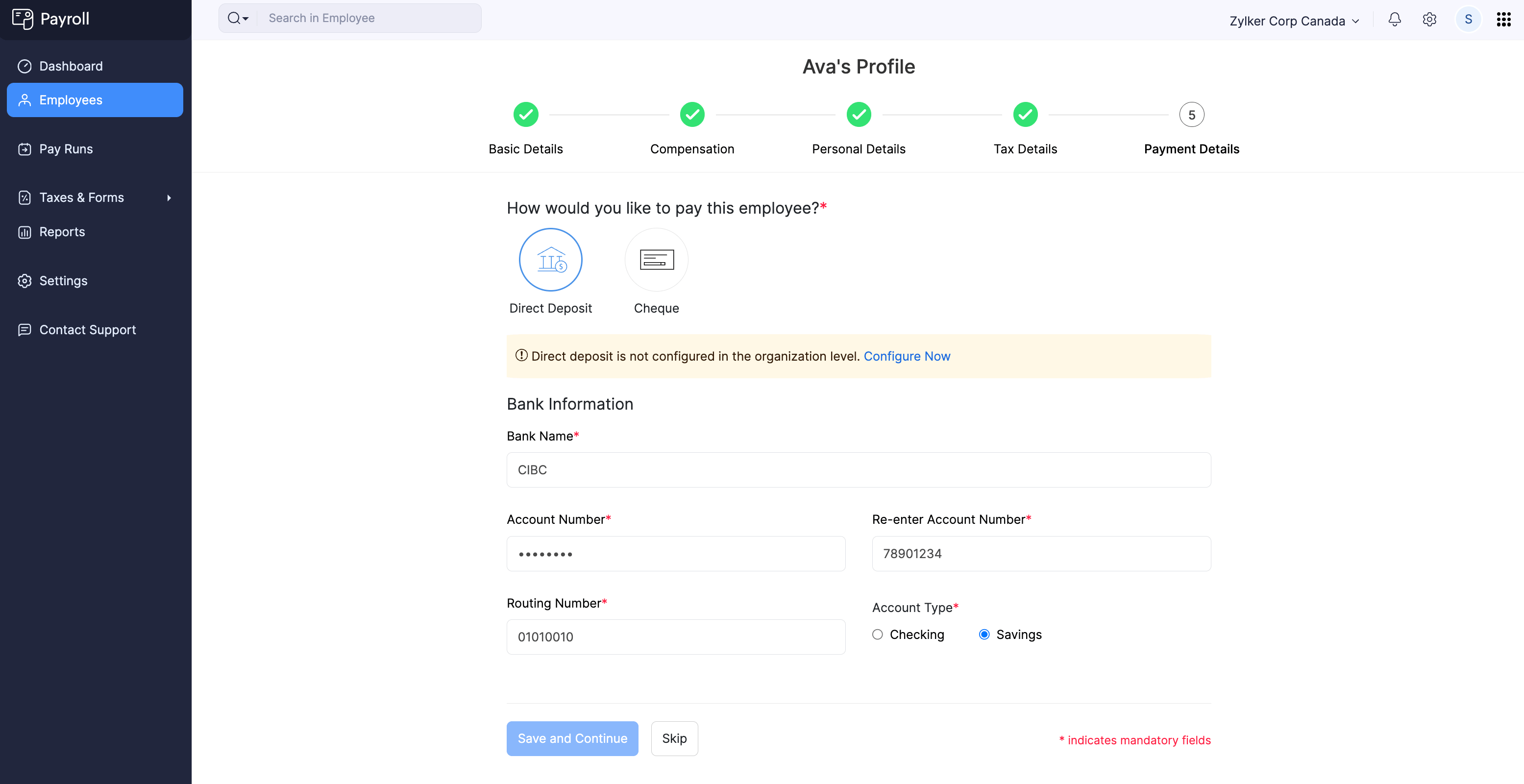Viewport: 1524px width, 784px height.
Task: Open Pay Runs section
Action: 66,148
